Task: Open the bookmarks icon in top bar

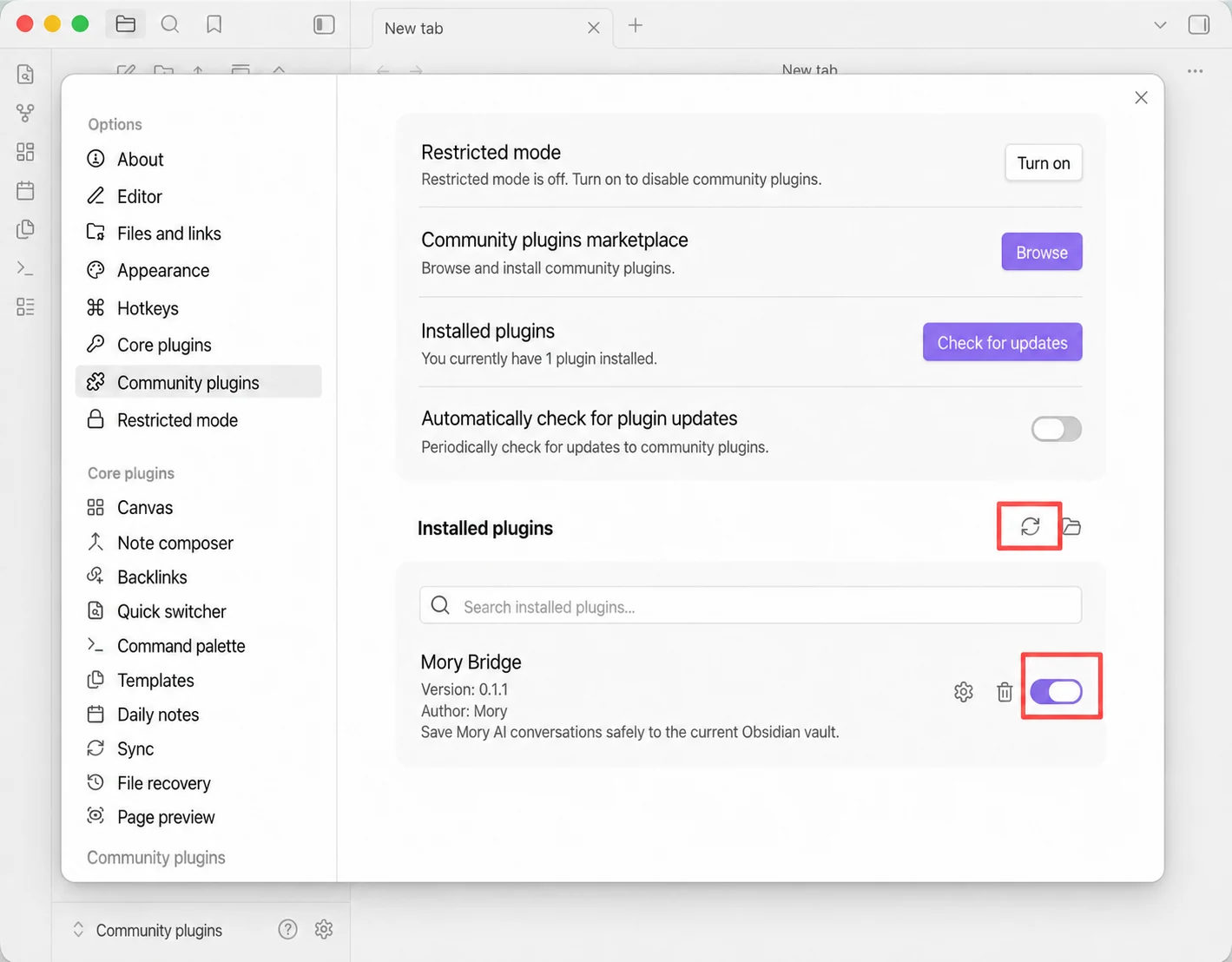Action: coord(214,24)
